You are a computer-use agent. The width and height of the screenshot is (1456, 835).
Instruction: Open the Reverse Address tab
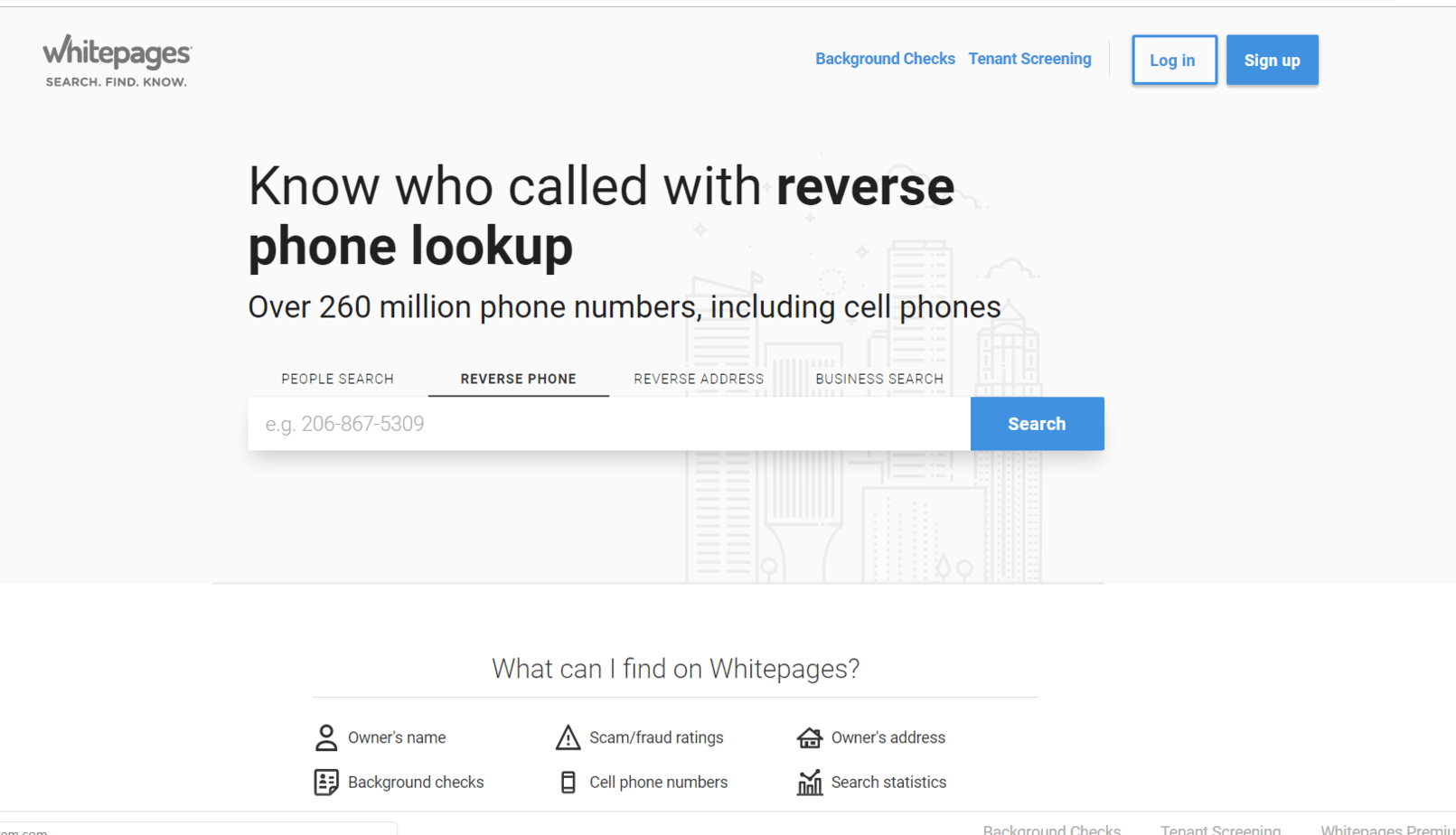pyautogui.click(x=699, y=379)
